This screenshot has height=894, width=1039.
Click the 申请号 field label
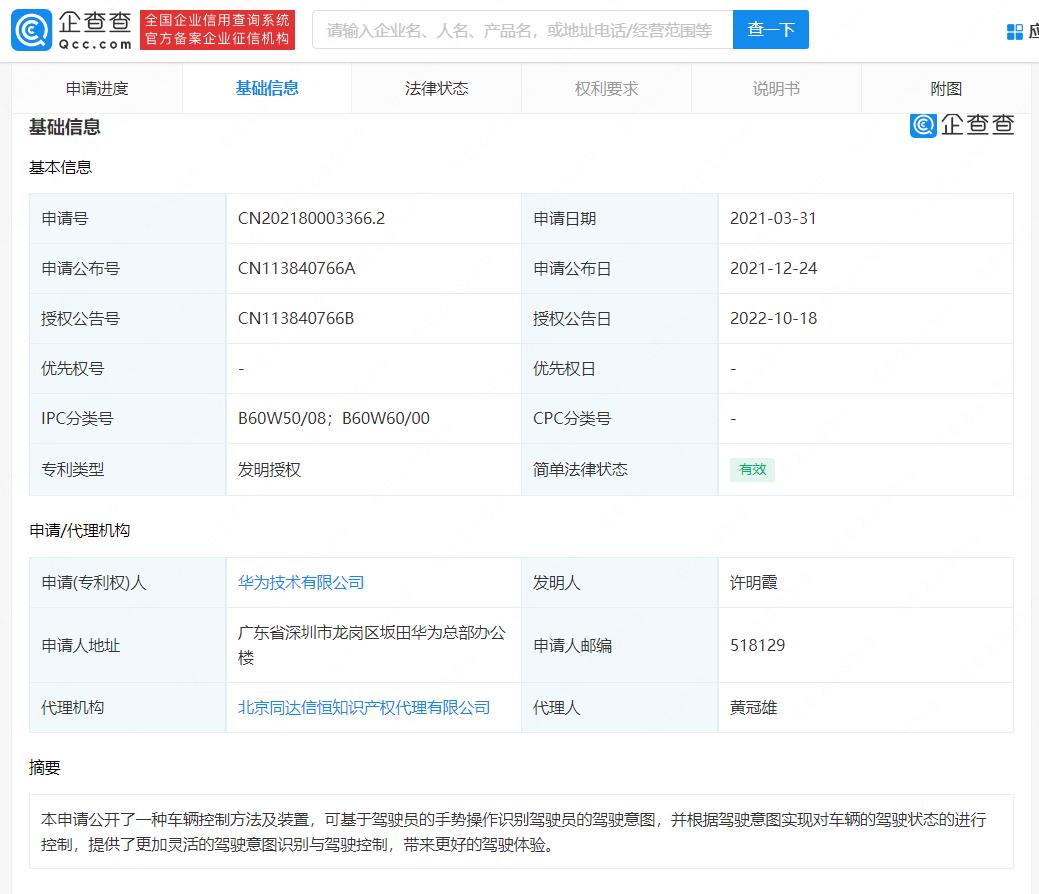(64, 218)
